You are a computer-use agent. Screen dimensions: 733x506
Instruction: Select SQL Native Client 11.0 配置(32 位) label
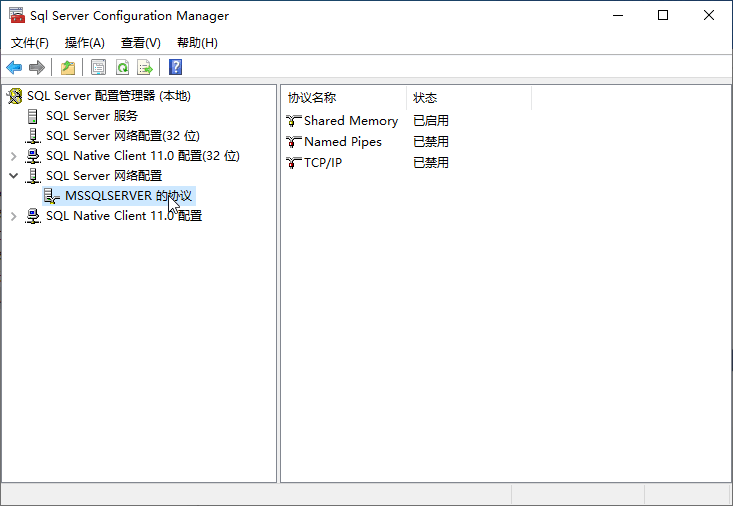(x=143, y=156)
